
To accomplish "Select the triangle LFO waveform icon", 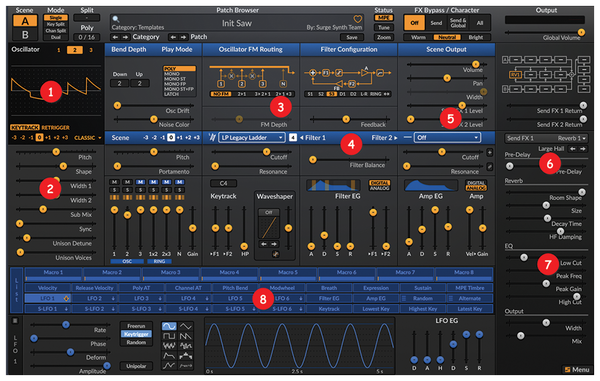I will pyautogui.click(x=186, y=326).
